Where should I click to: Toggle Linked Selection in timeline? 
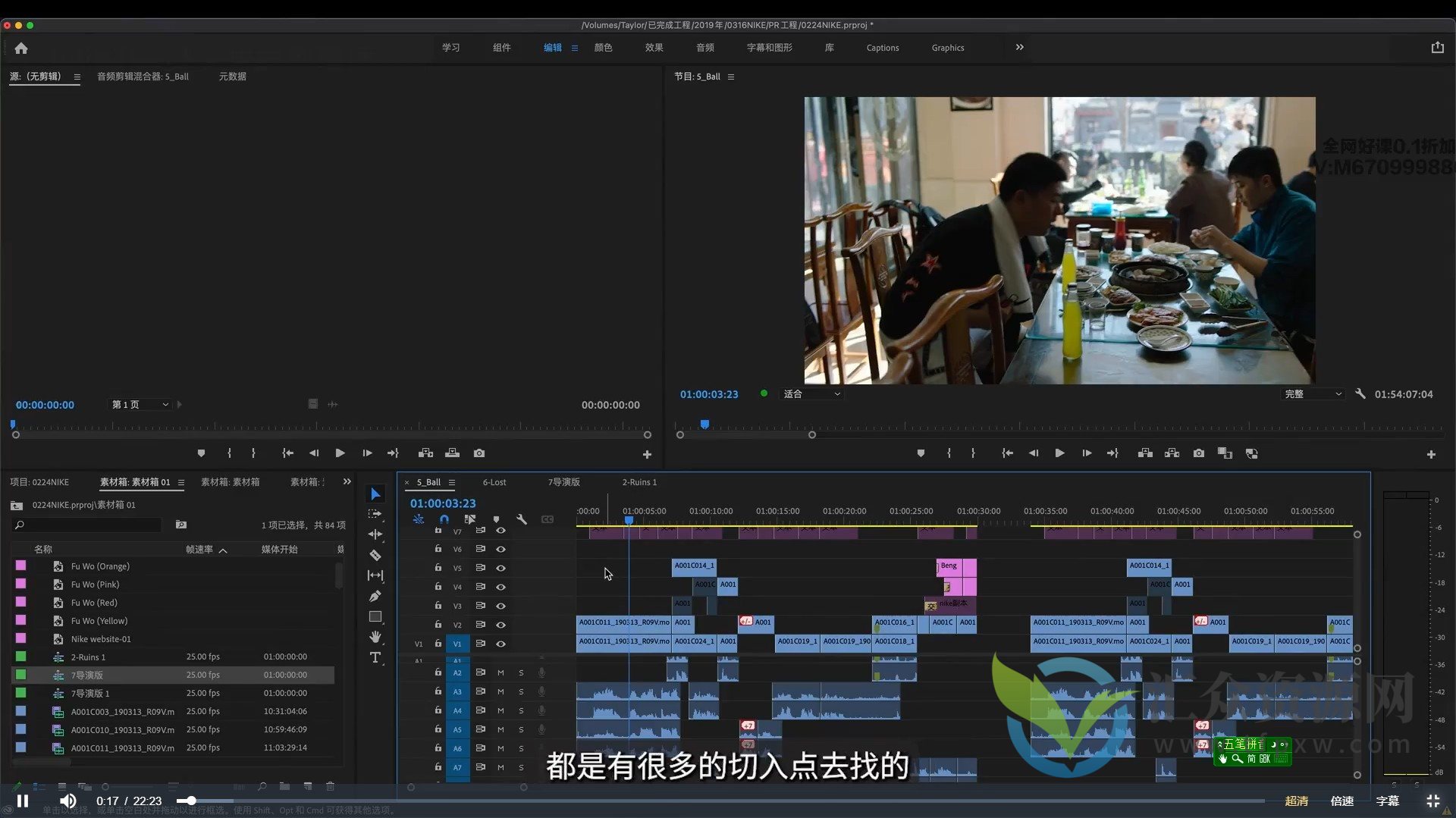pos(470,519)
